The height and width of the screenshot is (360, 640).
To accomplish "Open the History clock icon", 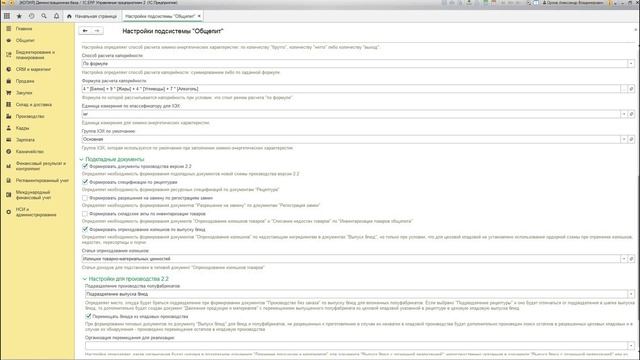I will 31,16.
